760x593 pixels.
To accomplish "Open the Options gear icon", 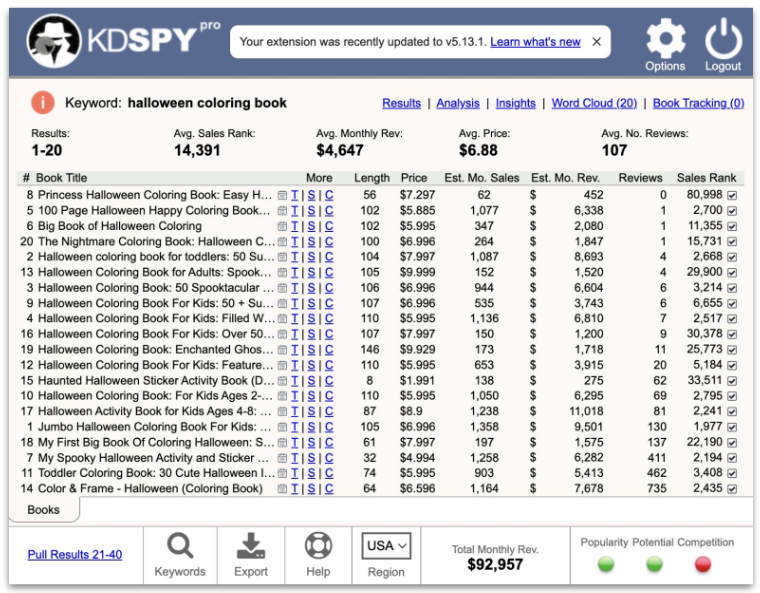I will (x=665, y=40).
